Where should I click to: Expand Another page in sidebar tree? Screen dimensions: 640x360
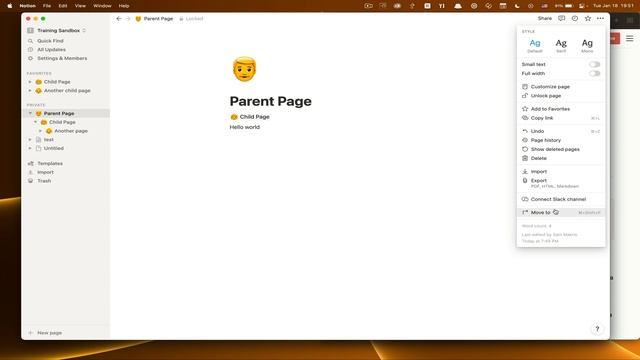coord(40,131)
